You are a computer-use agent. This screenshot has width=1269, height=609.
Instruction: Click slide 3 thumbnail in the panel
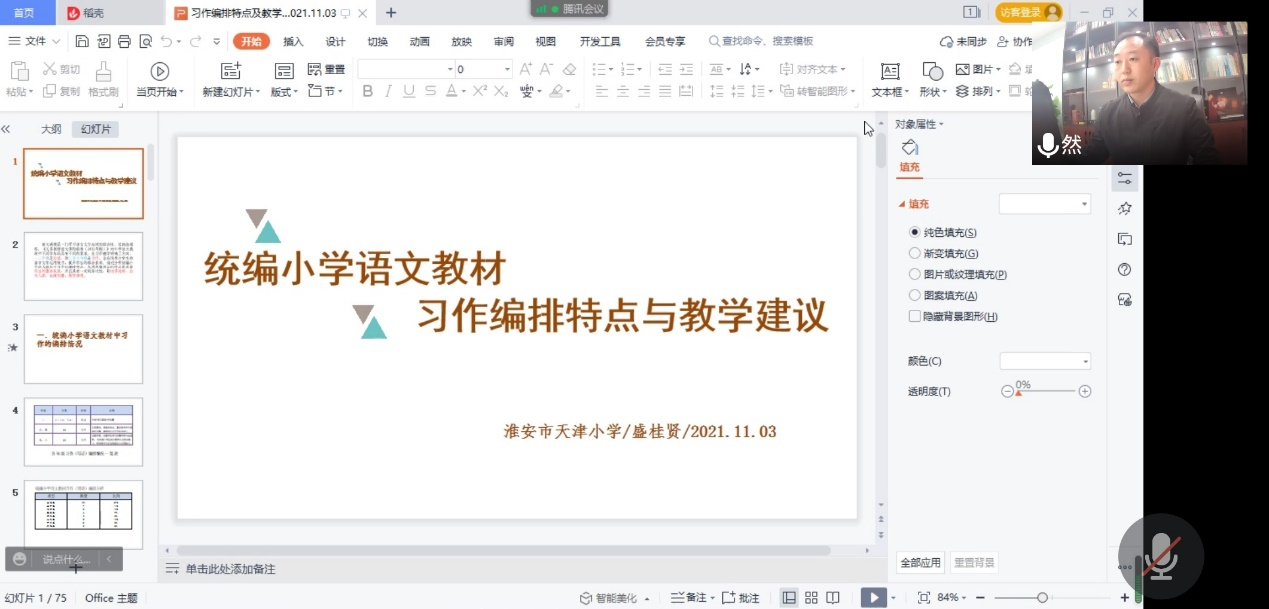tap(83, 348)
